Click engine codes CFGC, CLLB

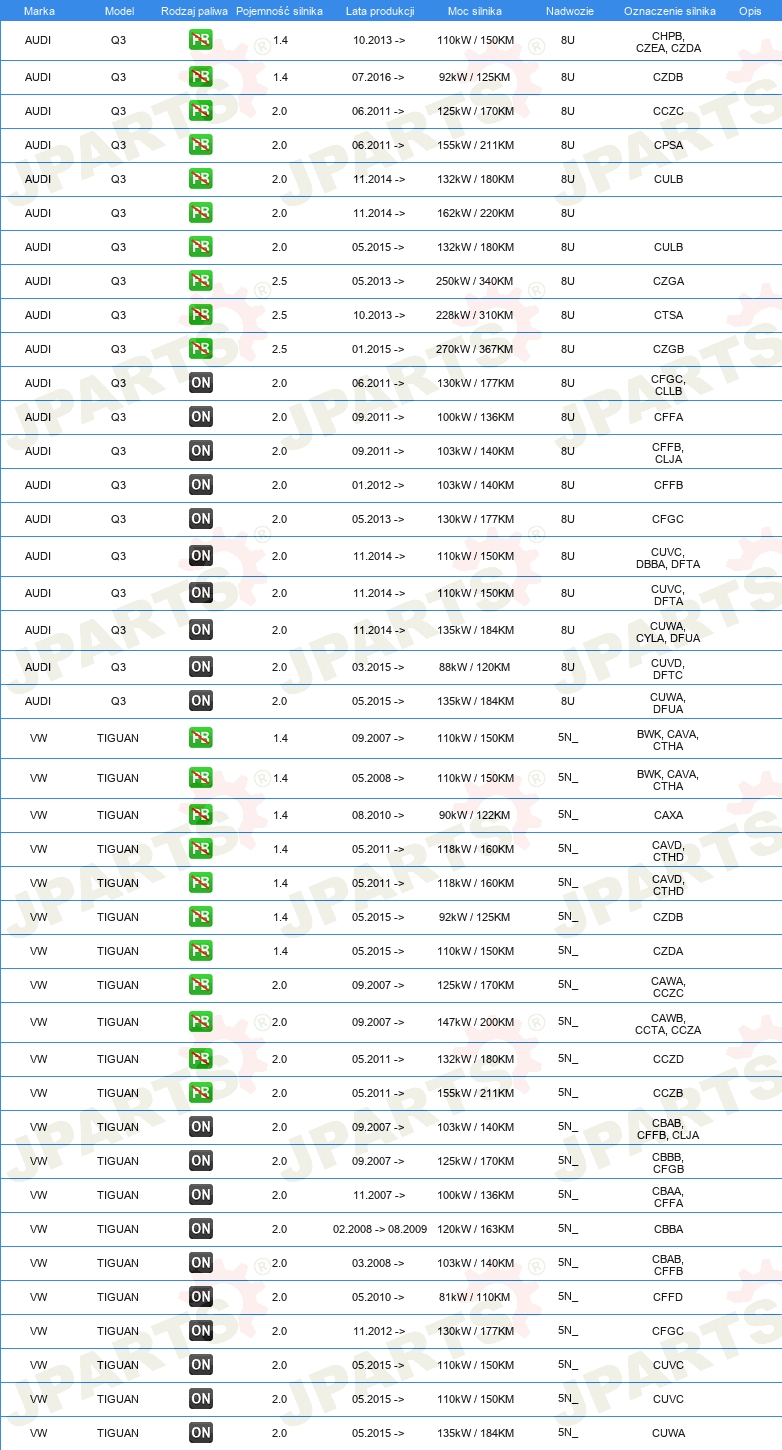click(x=669, y=384)
